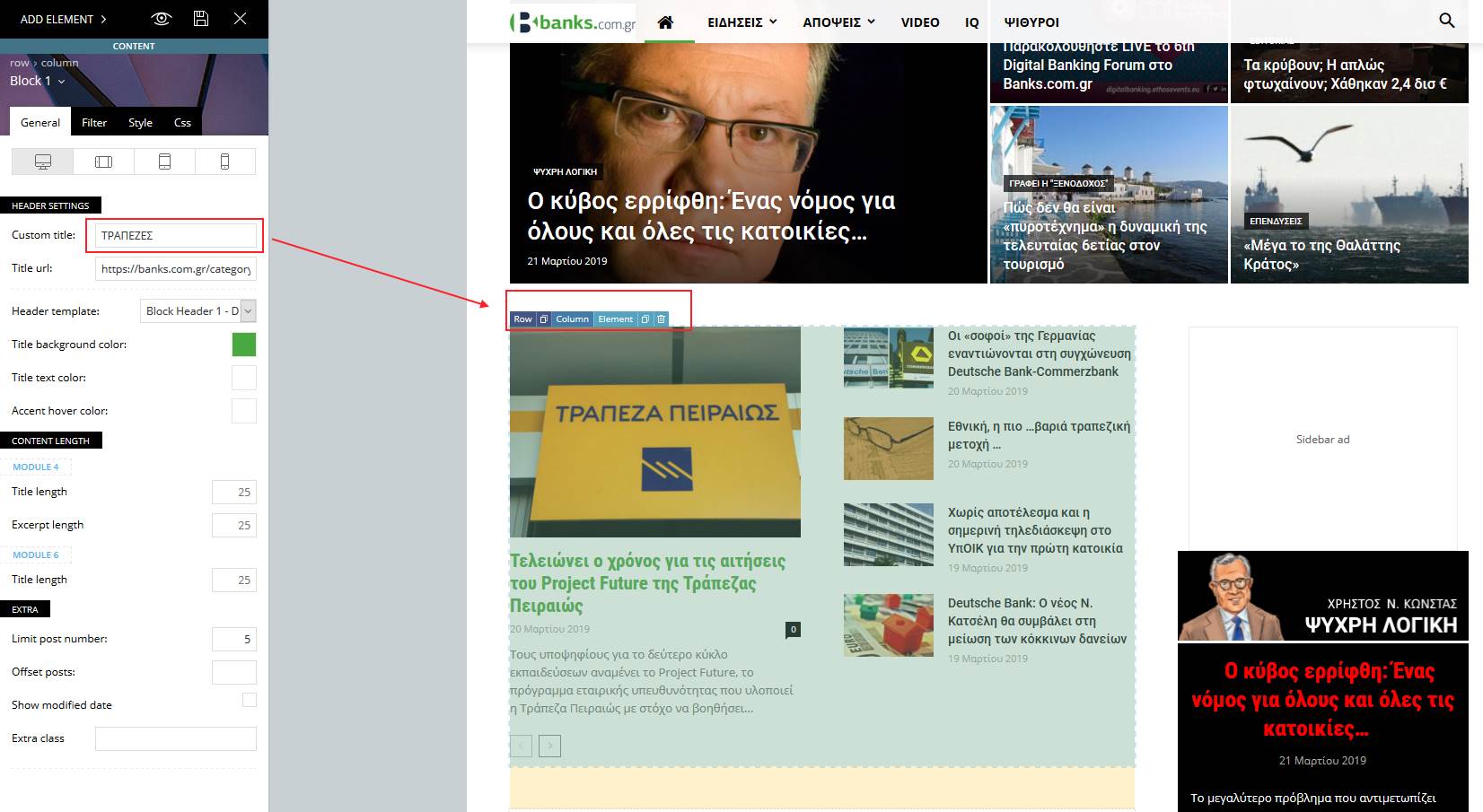Go to home via house icon
The width and height of the screenshot is (1483, 812).
click(665, 22)
